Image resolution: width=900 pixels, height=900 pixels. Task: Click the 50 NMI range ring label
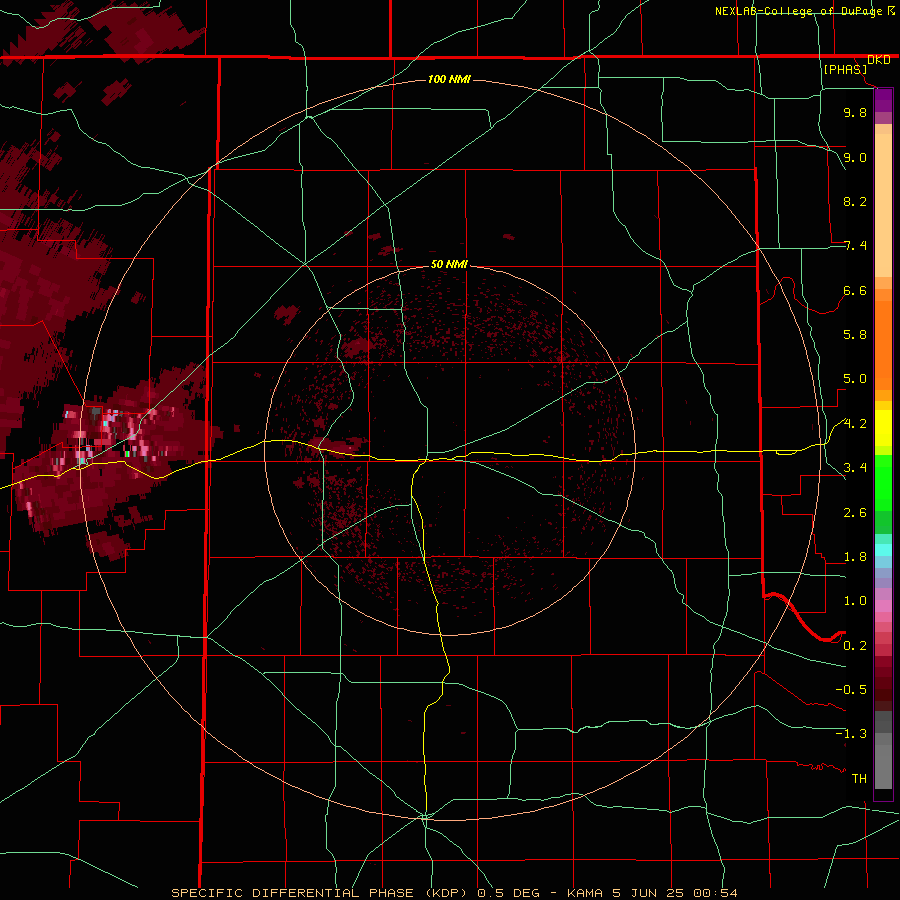[x=449, y=264]
